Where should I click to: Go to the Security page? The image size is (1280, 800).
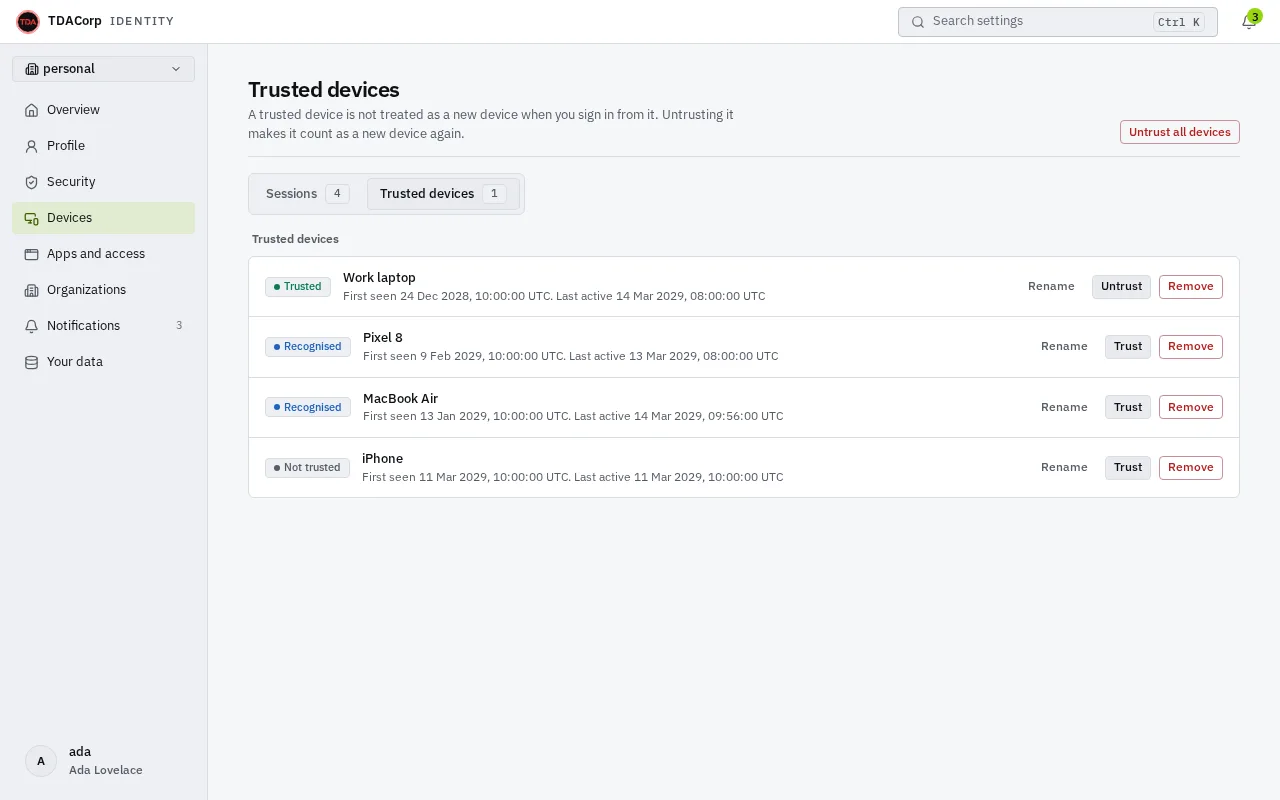[104, 182]
